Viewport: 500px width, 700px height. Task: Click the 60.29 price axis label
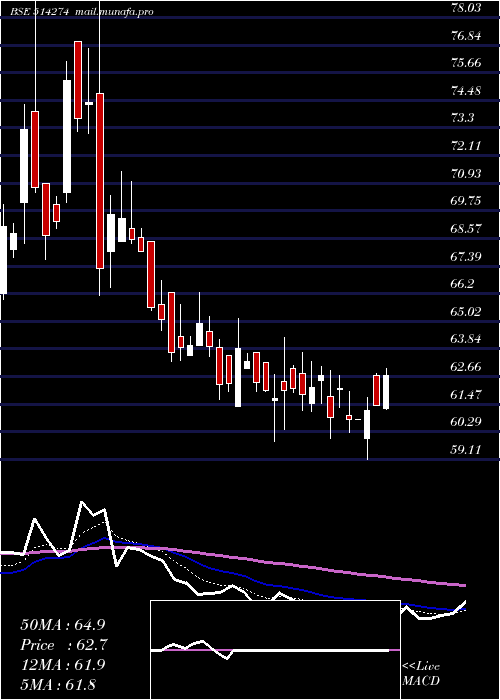(x=466, y=421)
